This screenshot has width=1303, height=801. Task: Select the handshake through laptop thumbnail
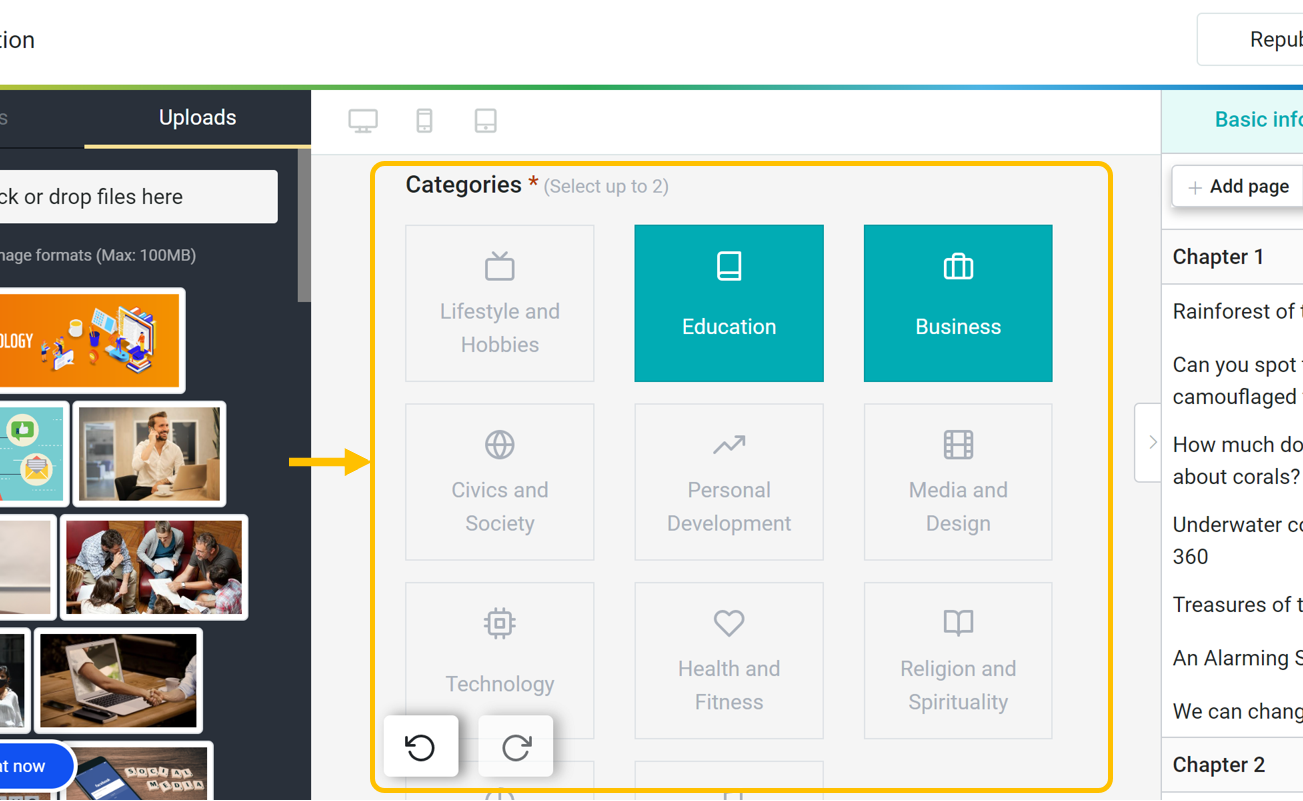119,680
